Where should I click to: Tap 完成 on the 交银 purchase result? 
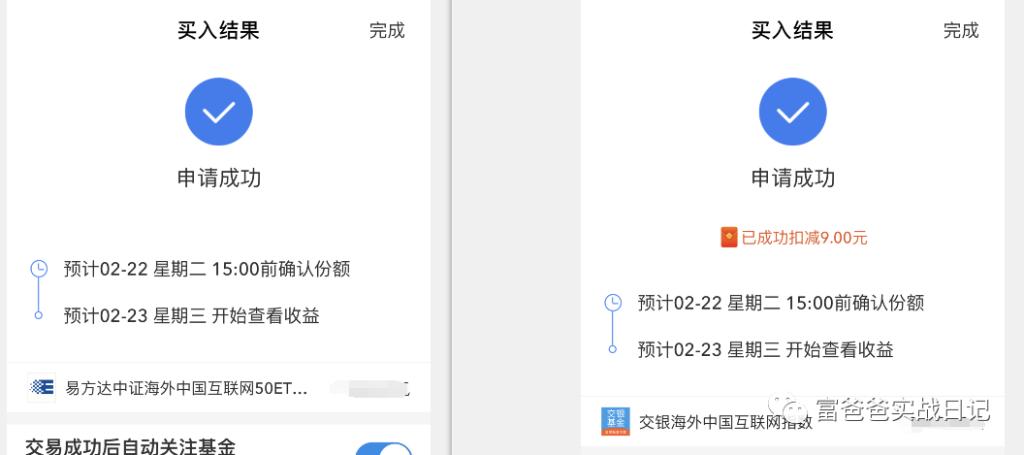click(x=960, y=30)
